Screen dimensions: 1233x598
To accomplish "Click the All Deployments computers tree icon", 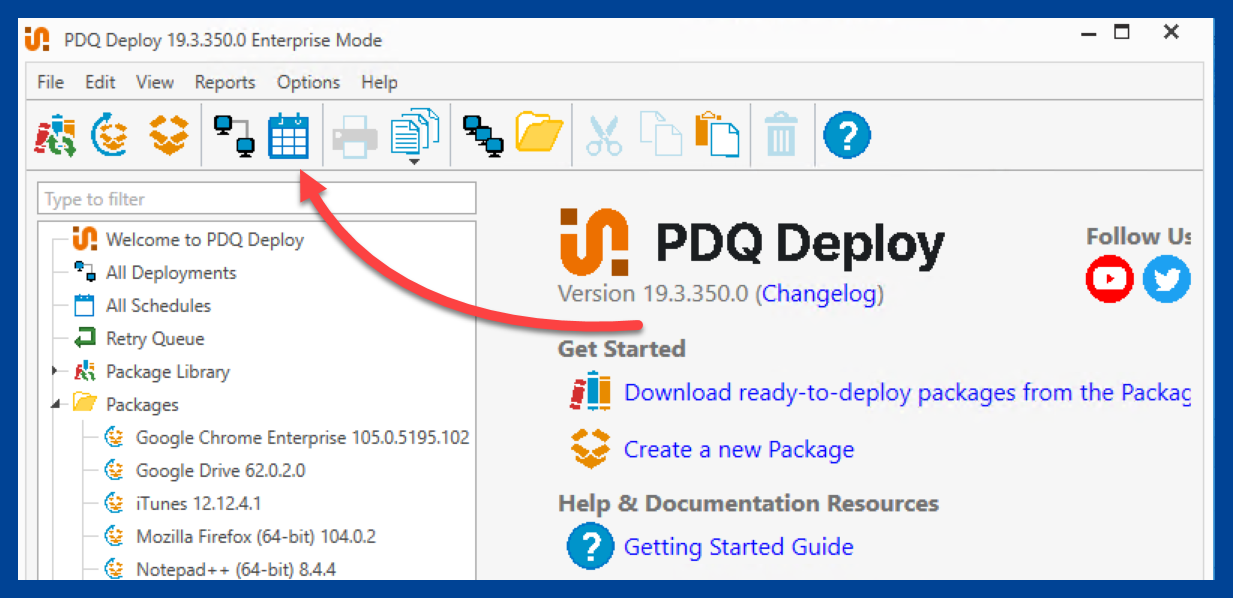I will (x=85, y=273).
